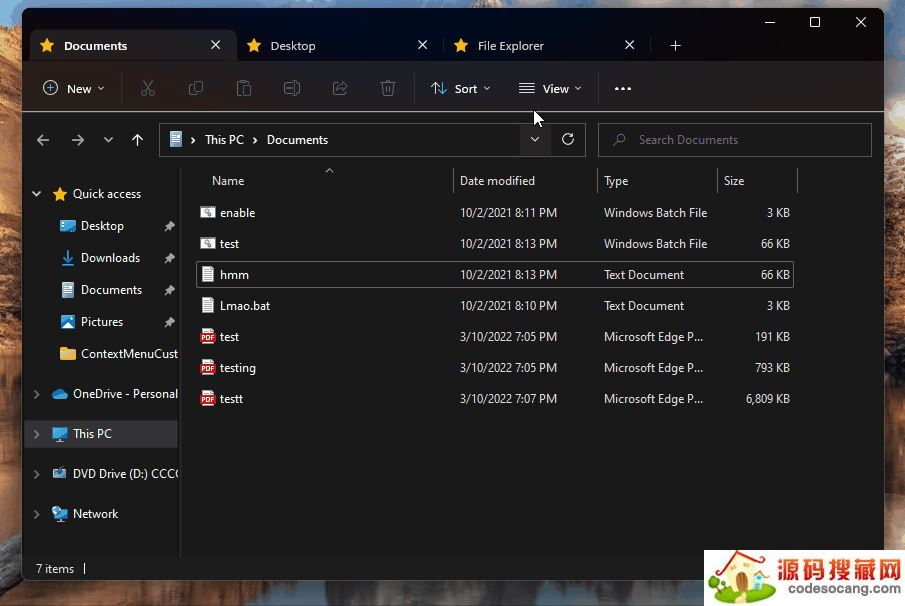Viewport: 905px width, 606px height.
Task: Expand the address bar history dropdown
Action: pyautogui.click(x=535, y=140)
